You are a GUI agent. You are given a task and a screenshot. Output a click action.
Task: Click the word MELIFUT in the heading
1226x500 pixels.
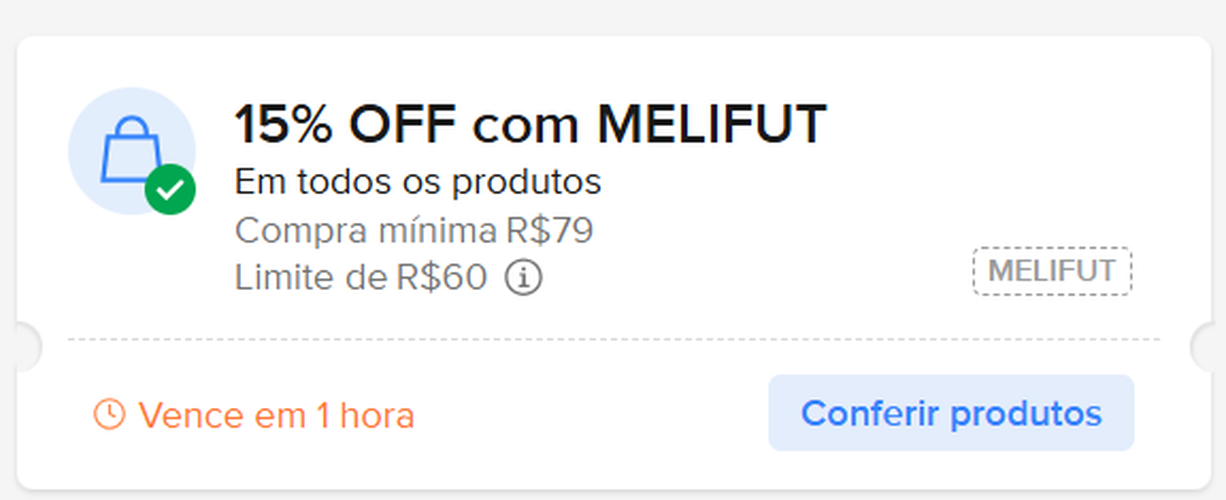tap(712, 125)
